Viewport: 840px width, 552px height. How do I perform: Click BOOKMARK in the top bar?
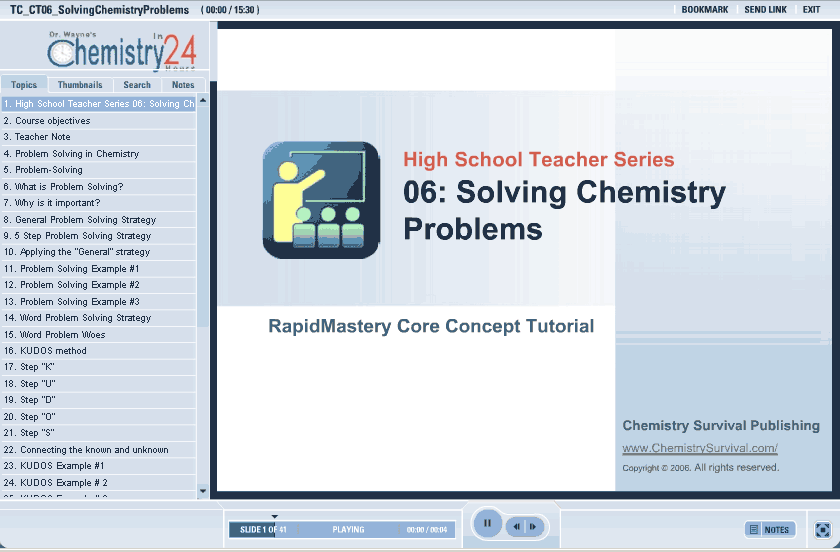(704, 9)
